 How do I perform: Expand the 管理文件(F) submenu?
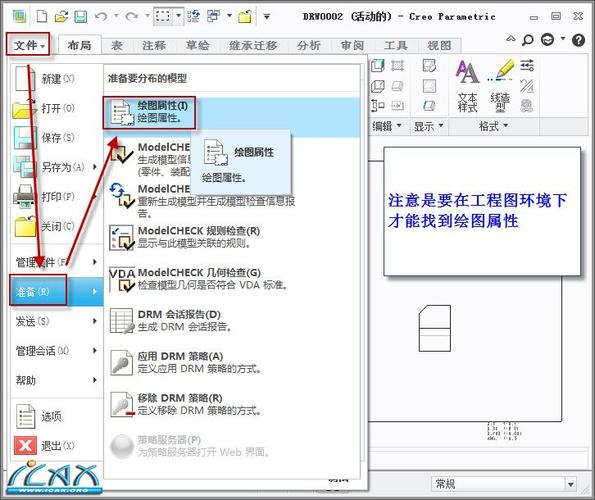click(57, 262)
